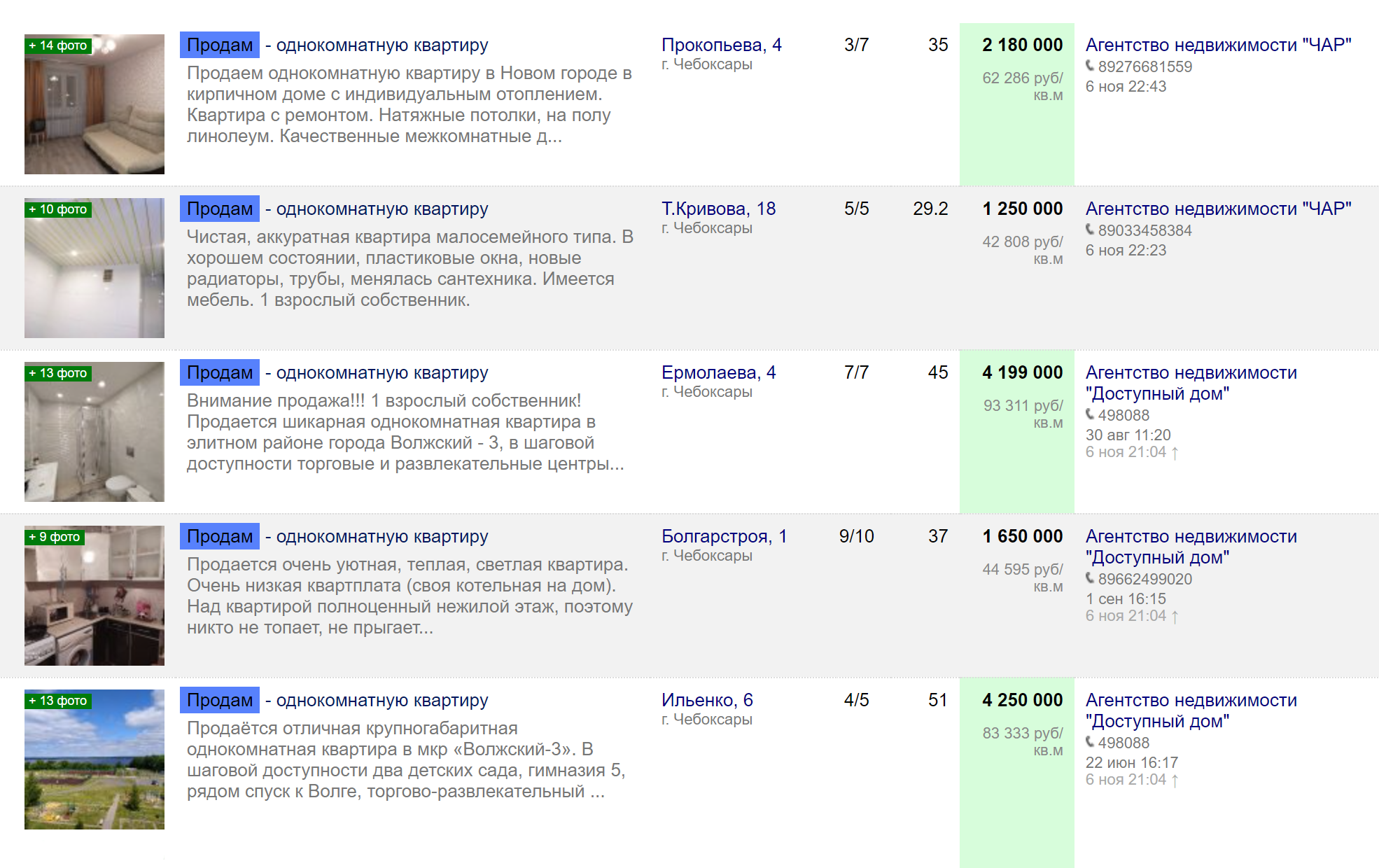Click the Продам button for the Ильенко listing
Viewport: 1379px width, 868px height.
coord(220,700)
